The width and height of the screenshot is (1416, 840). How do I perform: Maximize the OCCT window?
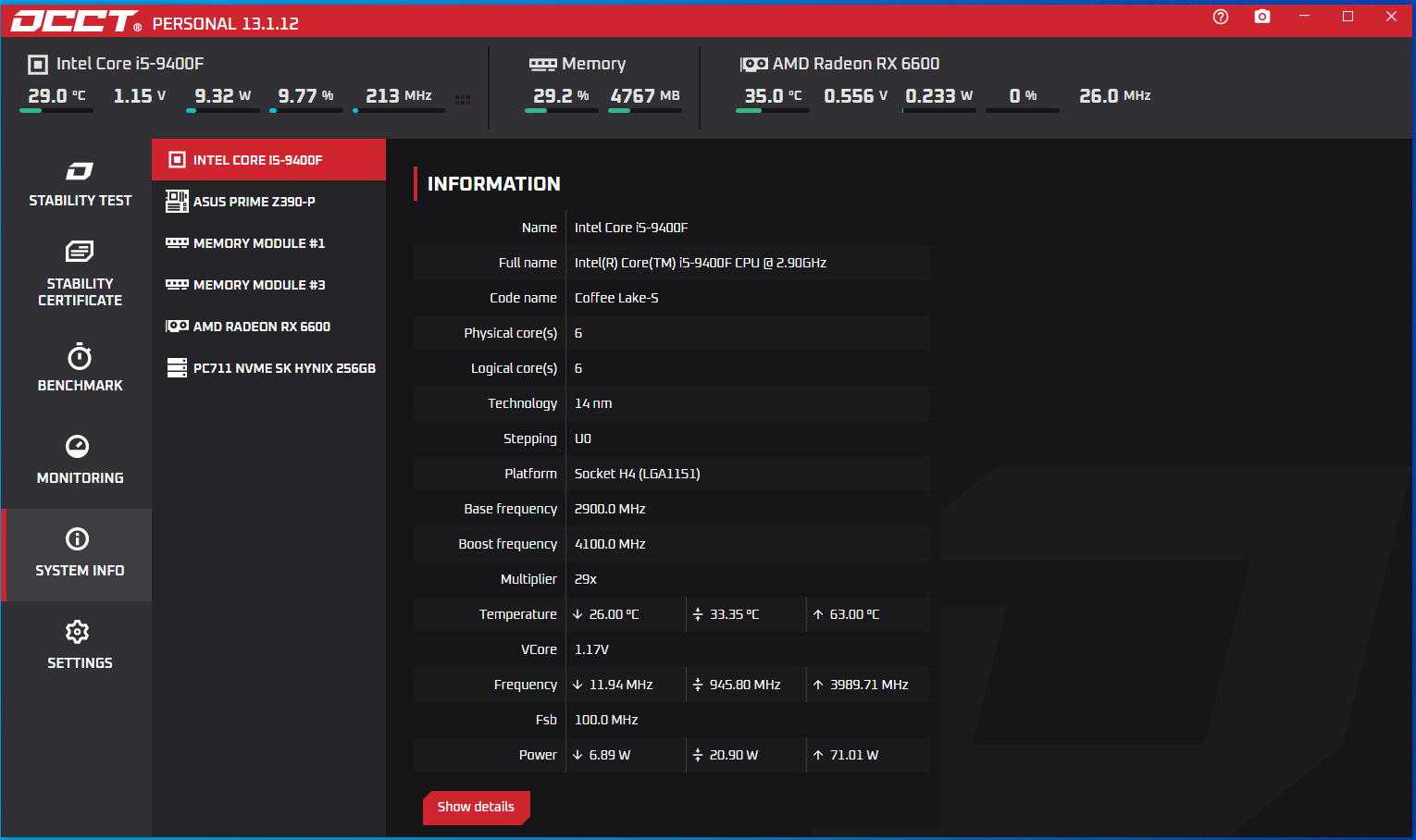point(1348,17)
